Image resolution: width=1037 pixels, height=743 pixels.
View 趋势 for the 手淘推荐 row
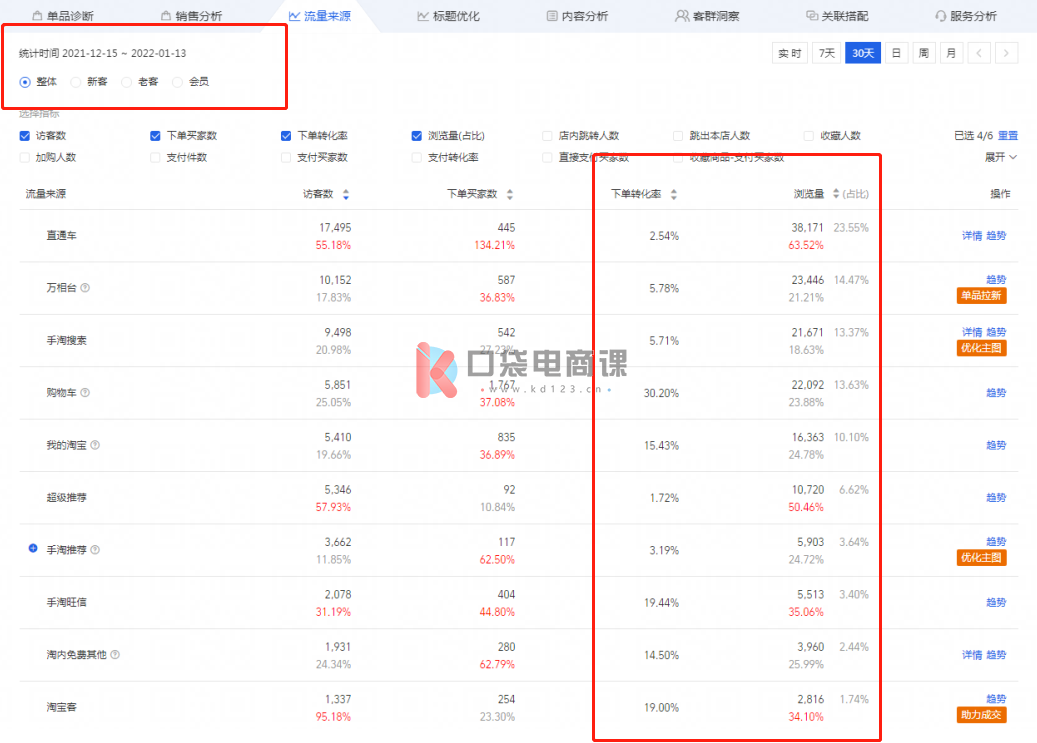996,541
